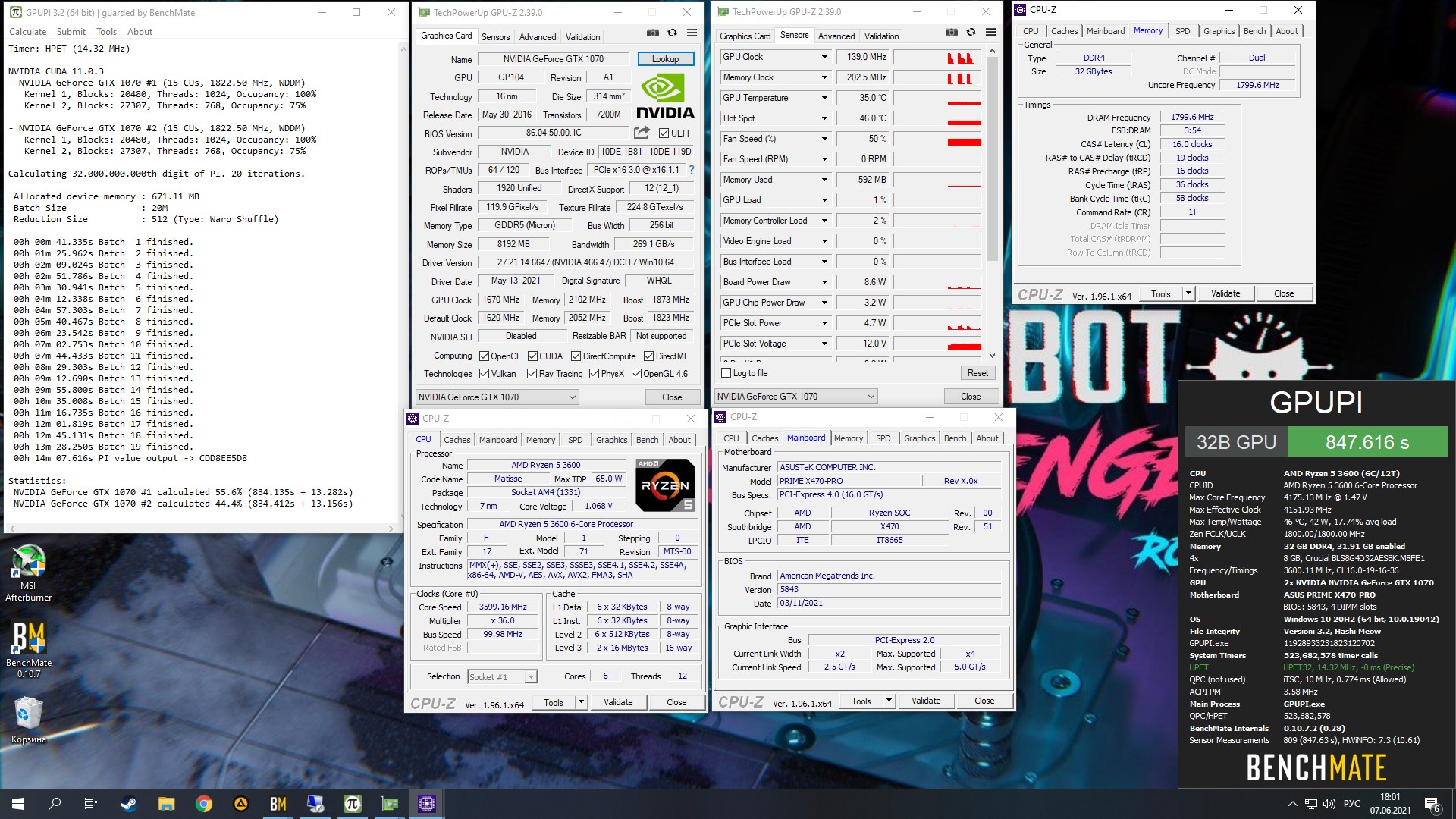The image size is (1456, 819).
Task: Open the Submit menu in GPUPI
Action: pyautogui.click(x=71, y=32)
